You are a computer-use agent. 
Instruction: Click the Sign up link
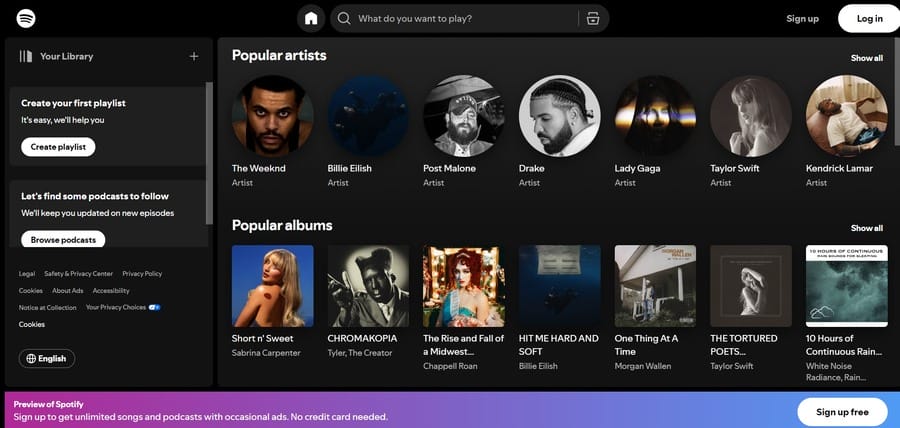click(802, 18)
